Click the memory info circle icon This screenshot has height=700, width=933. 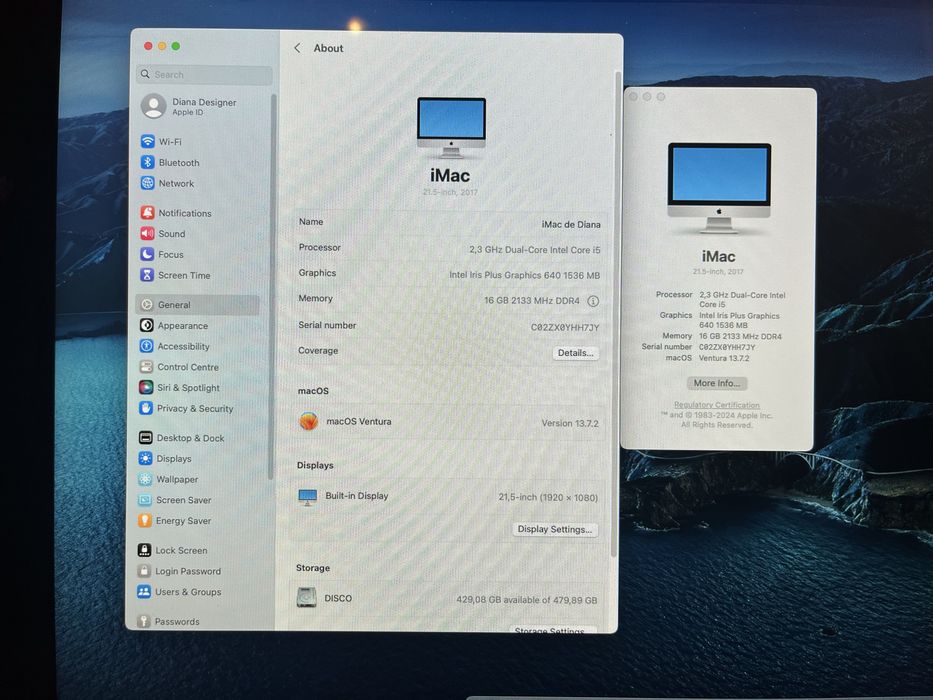pos(593,301)
